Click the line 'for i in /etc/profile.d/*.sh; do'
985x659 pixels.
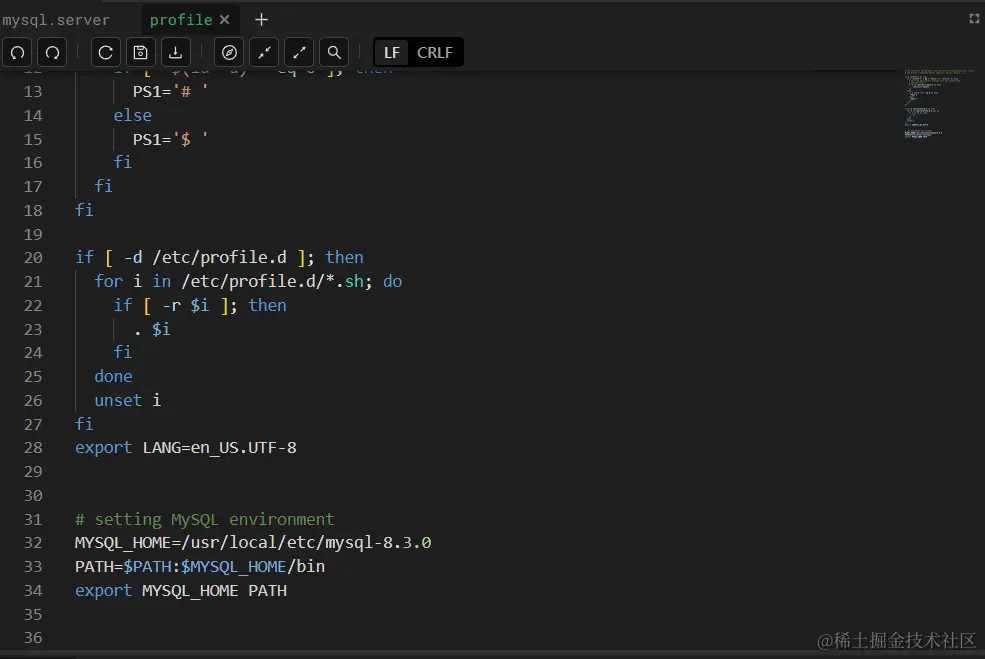coord(248,281)
